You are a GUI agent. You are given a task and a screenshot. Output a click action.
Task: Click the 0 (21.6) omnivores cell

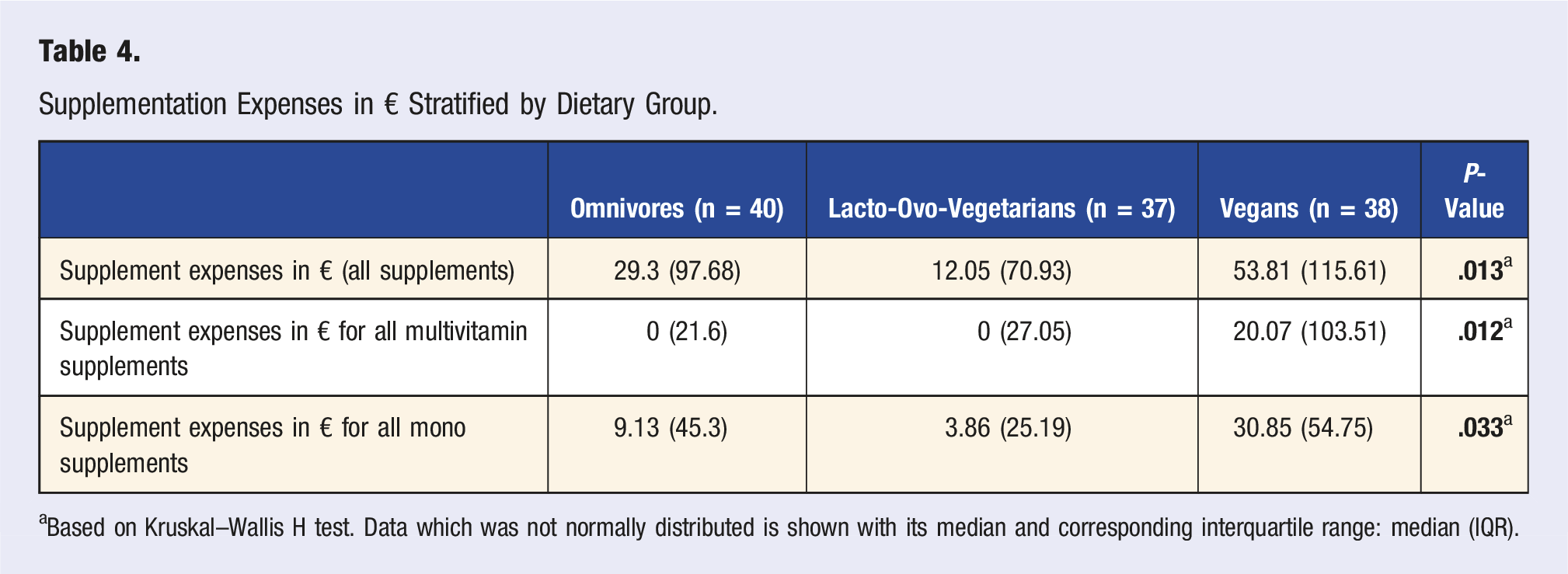[x=687, y=332]
